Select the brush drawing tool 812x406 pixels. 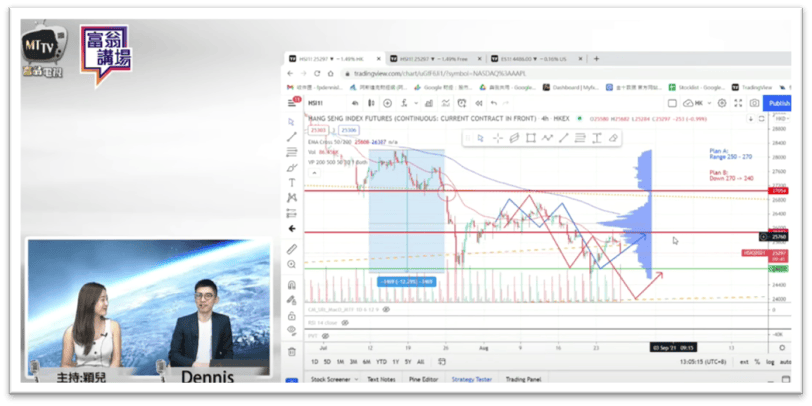pos(292,168)
